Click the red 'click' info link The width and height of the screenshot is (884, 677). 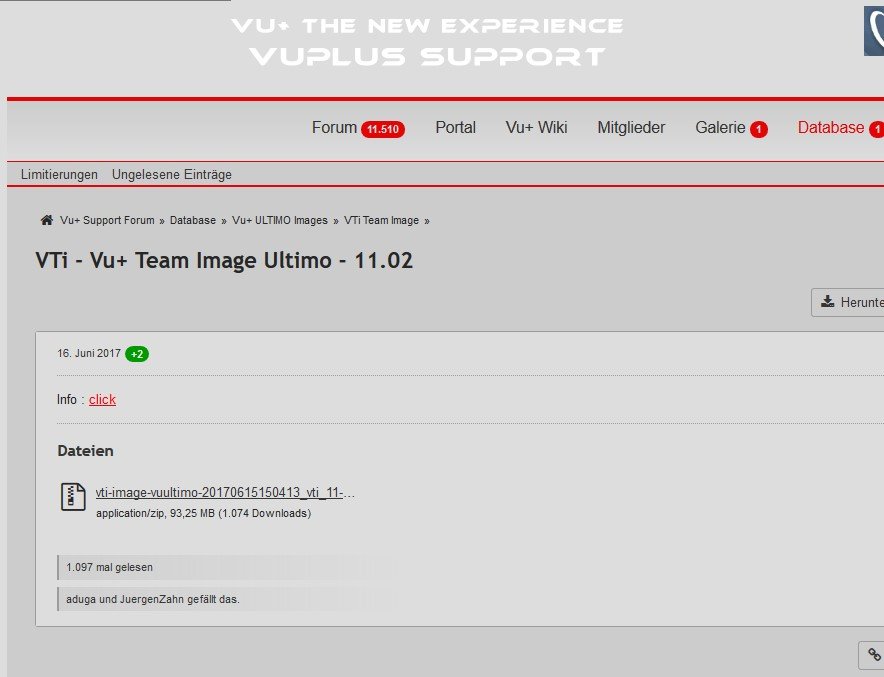102,400
